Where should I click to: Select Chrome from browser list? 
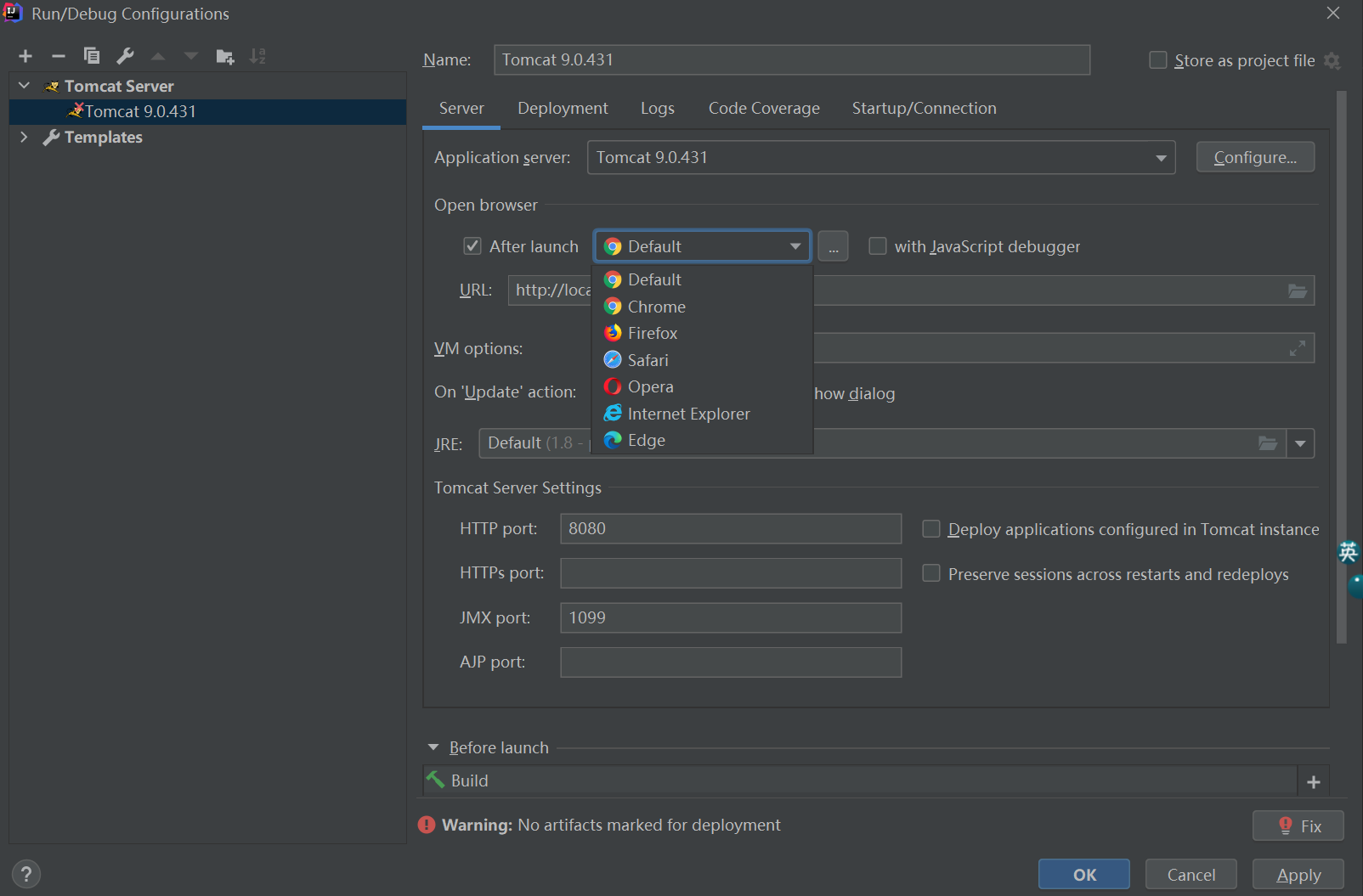pyautogui.click(x=702, y=307)
